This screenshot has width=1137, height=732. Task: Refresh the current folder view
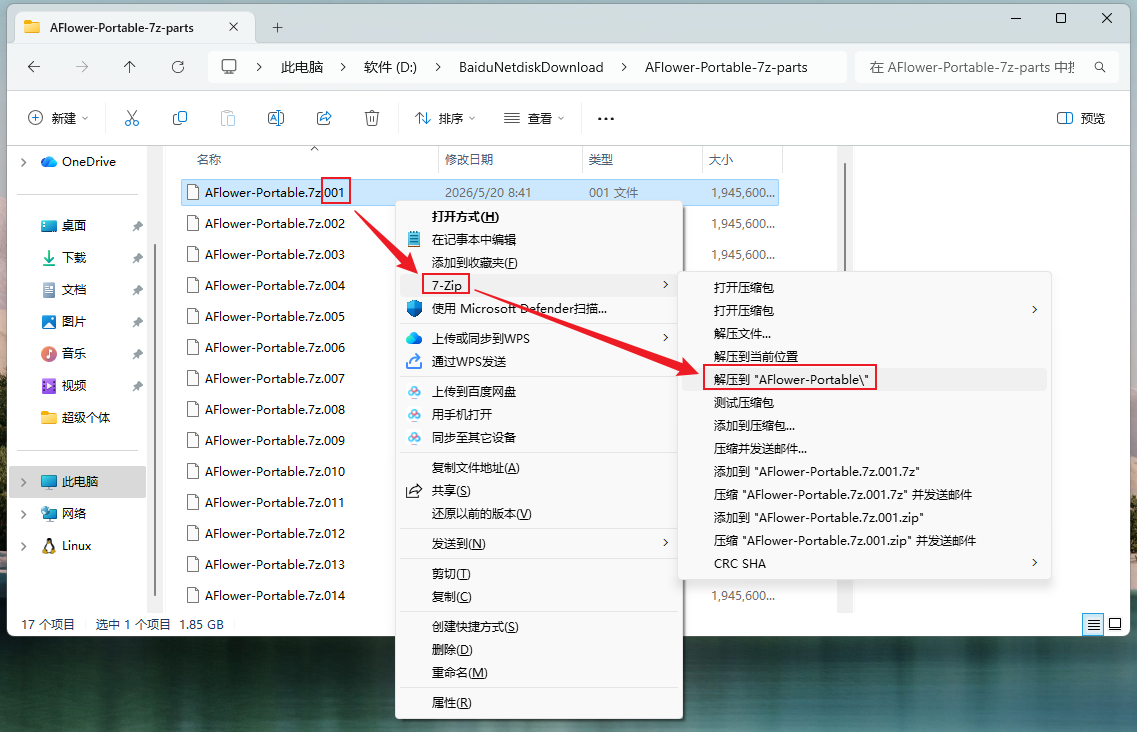tap(178, 67)
